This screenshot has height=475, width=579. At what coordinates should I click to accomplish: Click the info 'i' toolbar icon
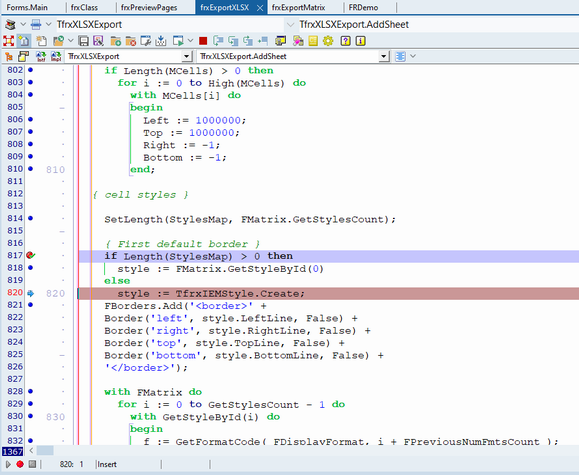(x=360, y=41)
